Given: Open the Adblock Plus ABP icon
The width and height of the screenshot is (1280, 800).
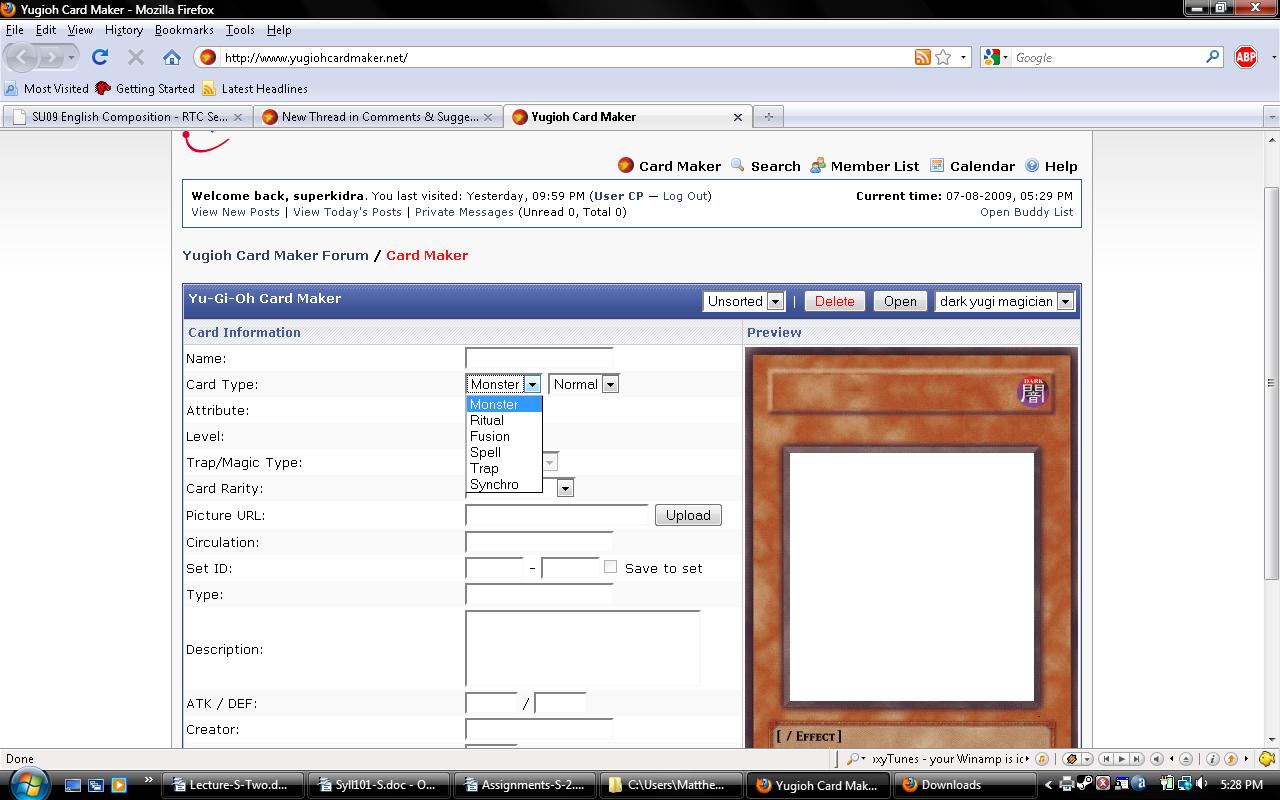Looking at the screenshot, I should pos(1246,57).
